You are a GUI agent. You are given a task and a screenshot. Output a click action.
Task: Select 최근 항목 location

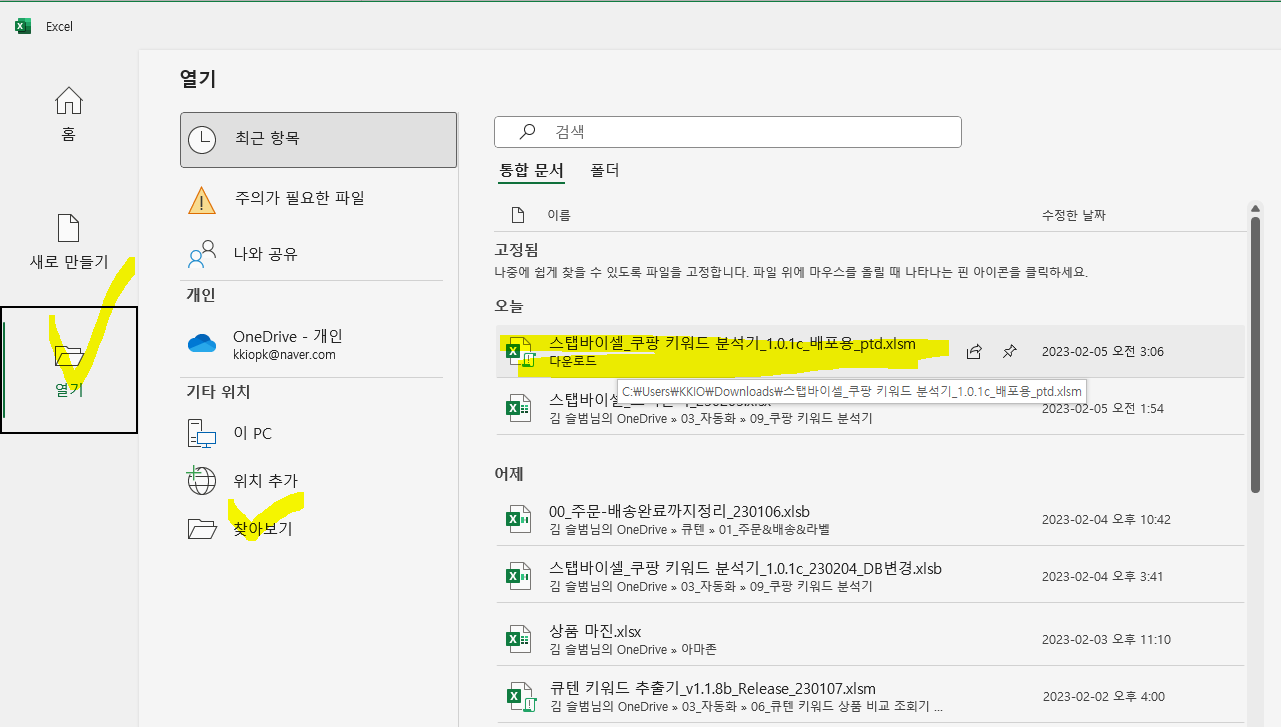tap(318, 139)
